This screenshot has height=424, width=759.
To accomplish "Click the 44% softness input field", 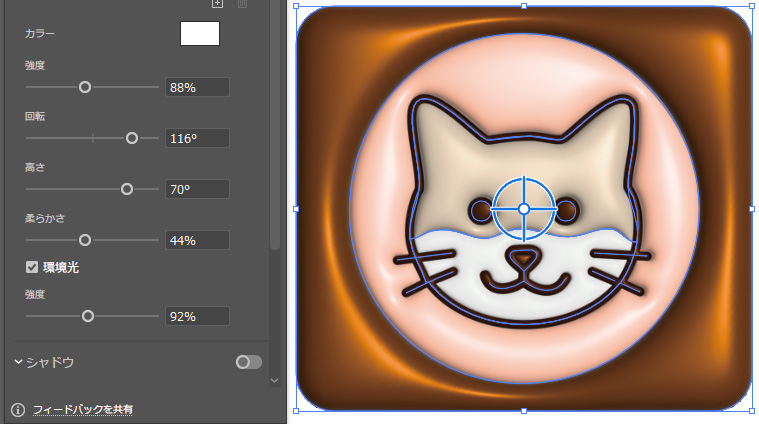I will [x=197, y=240].
